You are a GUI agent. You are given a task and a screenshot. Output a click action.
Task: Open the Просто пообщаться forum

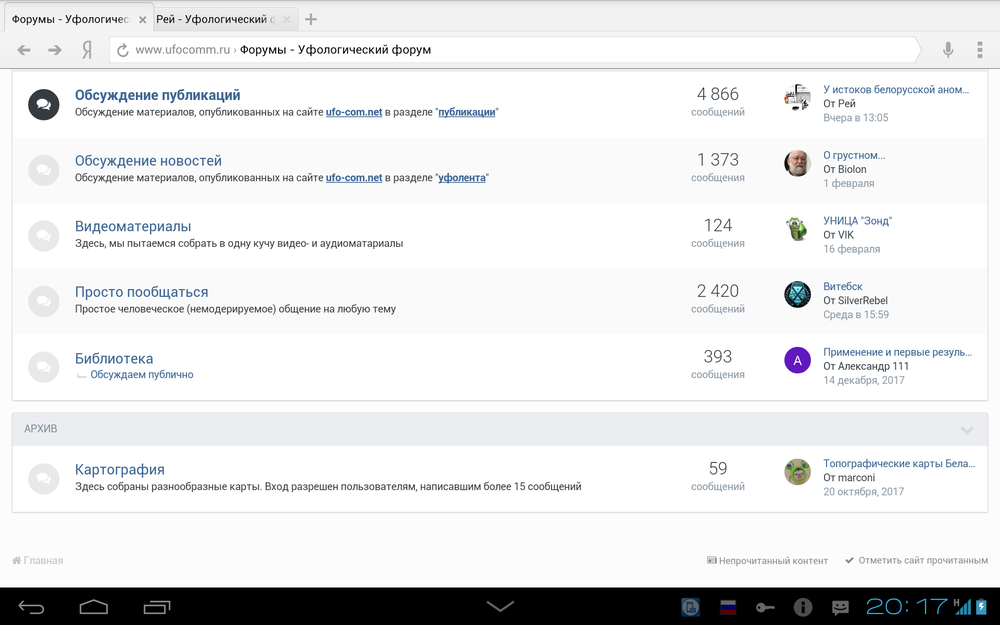click(x=141, y=292)
